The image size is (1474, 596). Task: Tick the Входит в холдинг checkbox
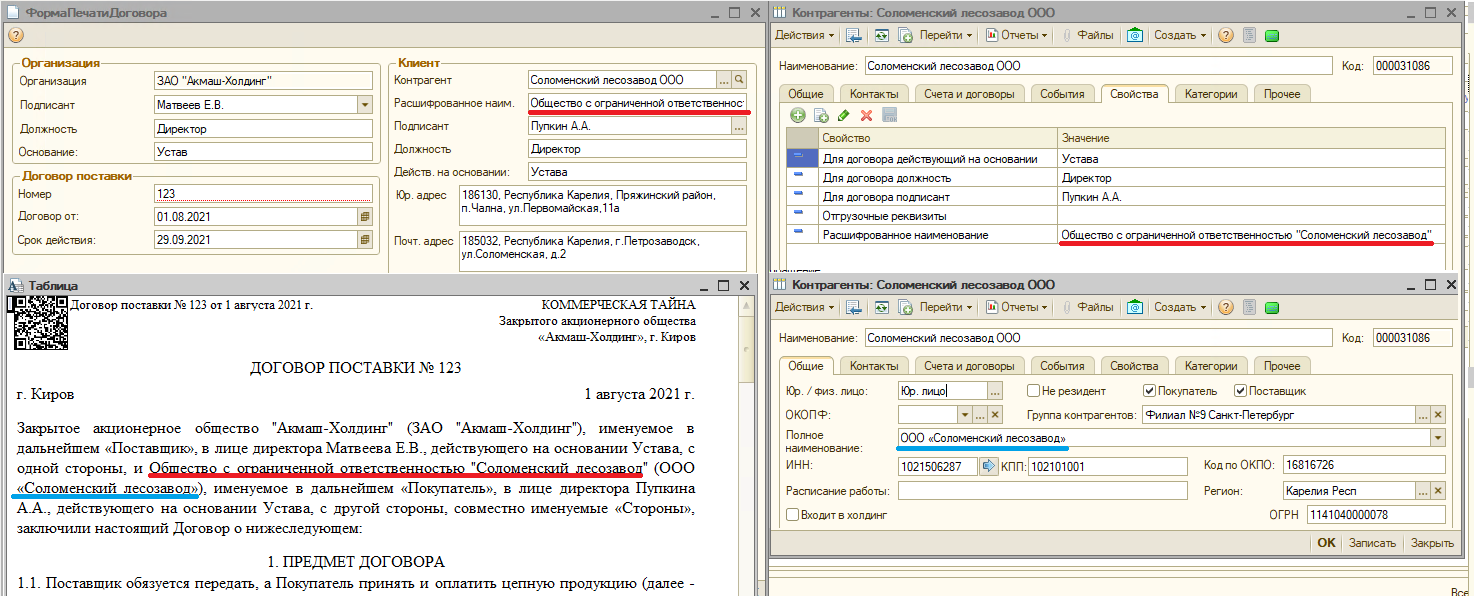(793, 515)
